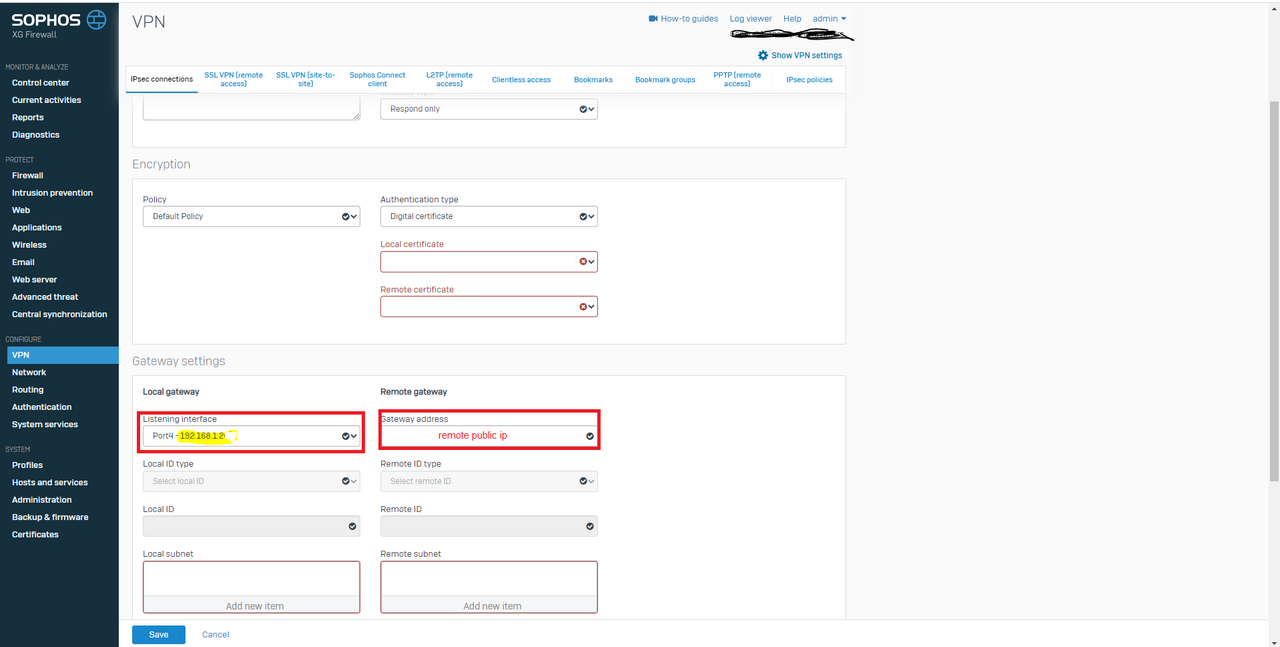This screenshot has height=647, width=1280.
Task: Open the Remote certificate dropdown
Action: [489, 306]
